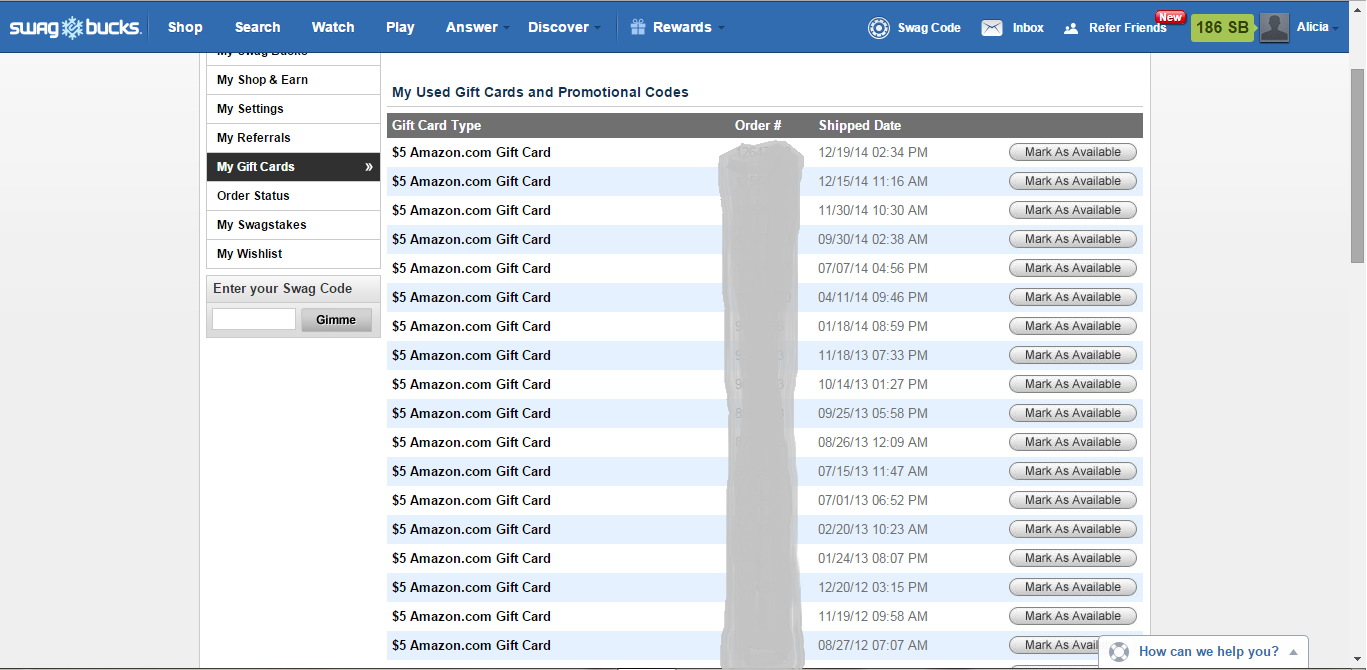Image resolution: width=1367 pixels, height=670 pixels.
Task: Select My Gift Cards sidebar item
Action: point(293,167)
